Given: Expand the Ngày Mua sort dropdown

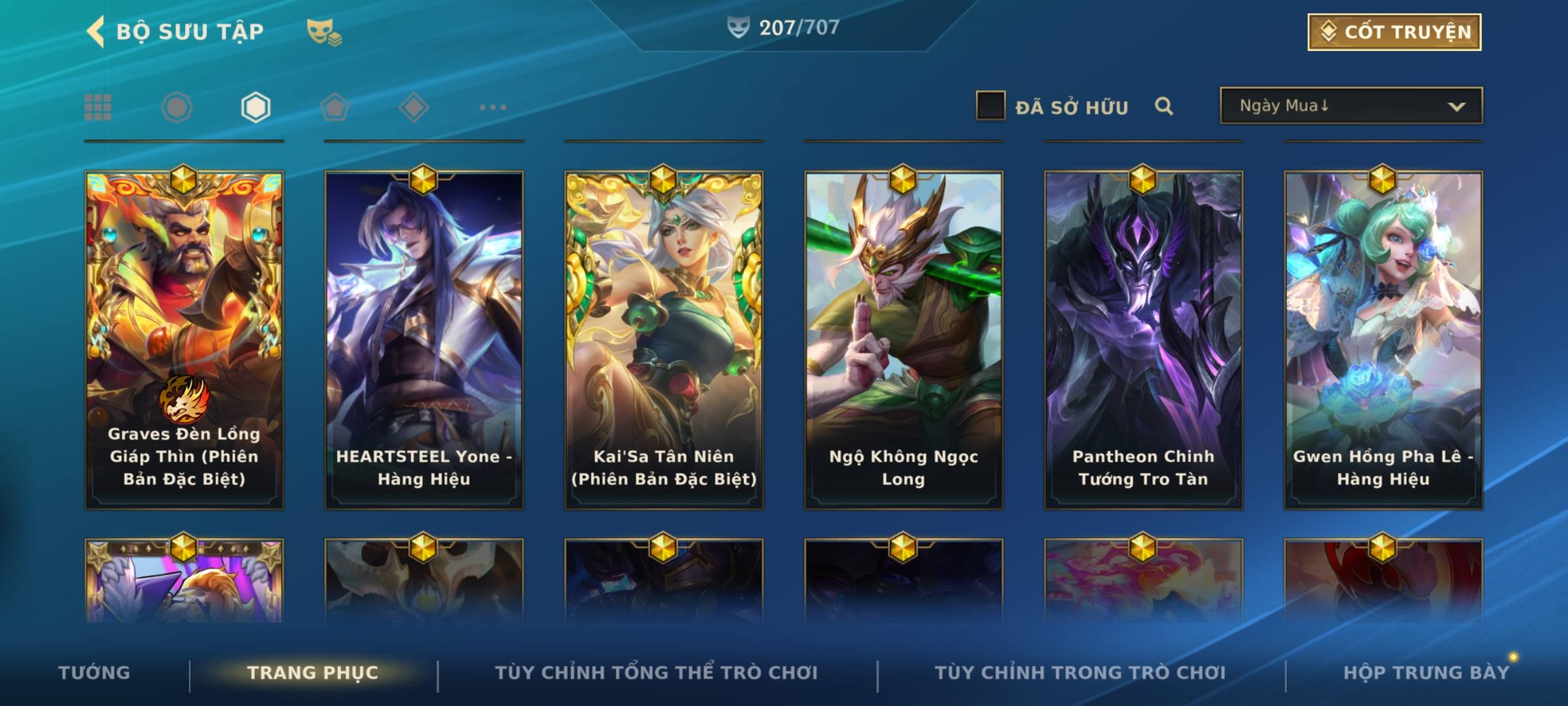Looking at the screenshot, I should 1351,106.
